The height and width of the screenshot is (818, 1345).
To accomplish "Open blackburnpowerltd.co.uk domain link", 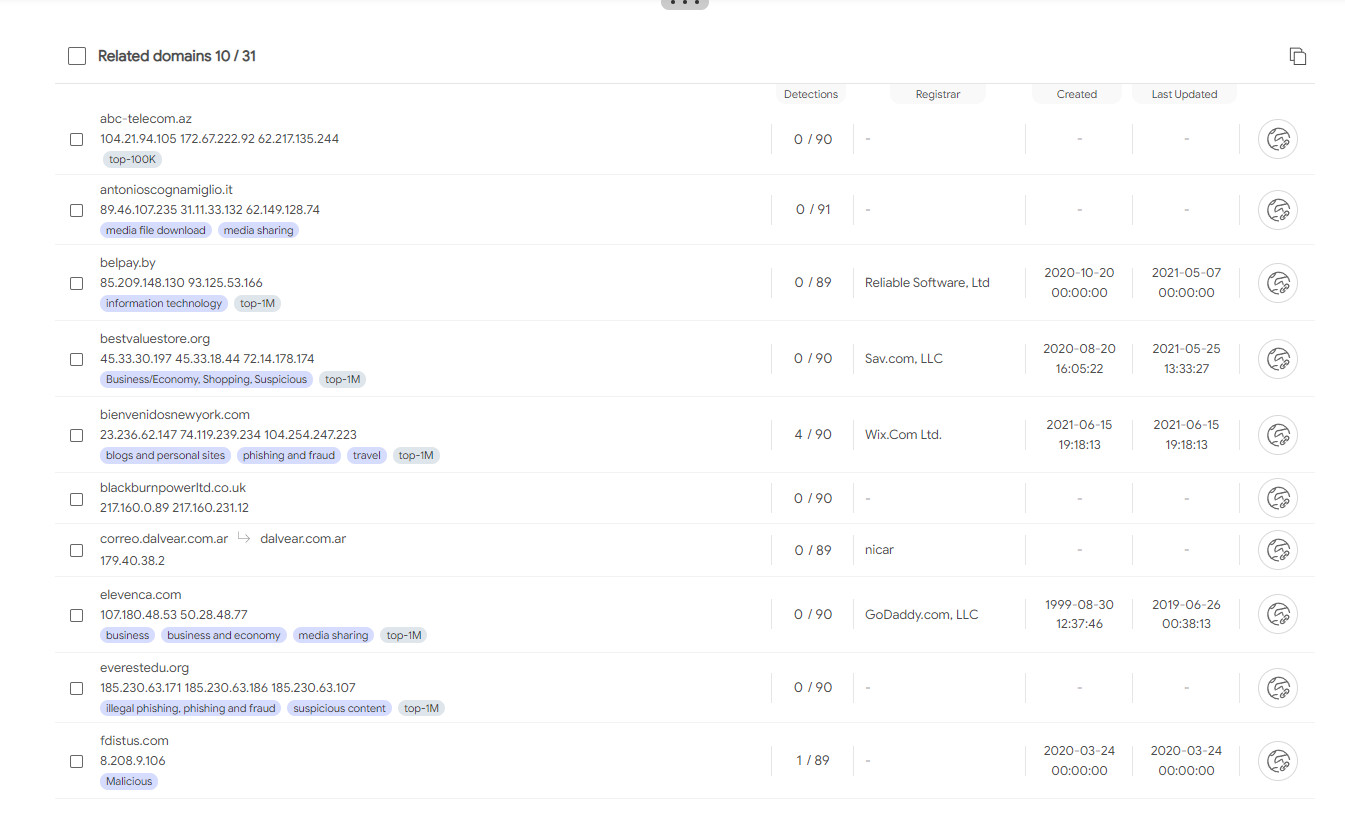I will [173, 487].
